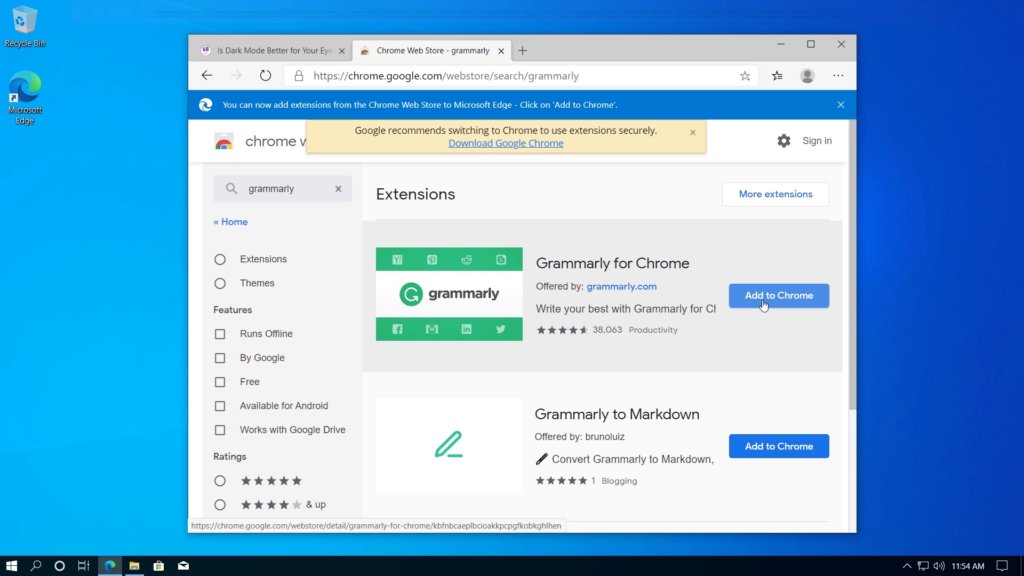Select the Extensions radio button
1024x576 pixels.
pos(220,259)
